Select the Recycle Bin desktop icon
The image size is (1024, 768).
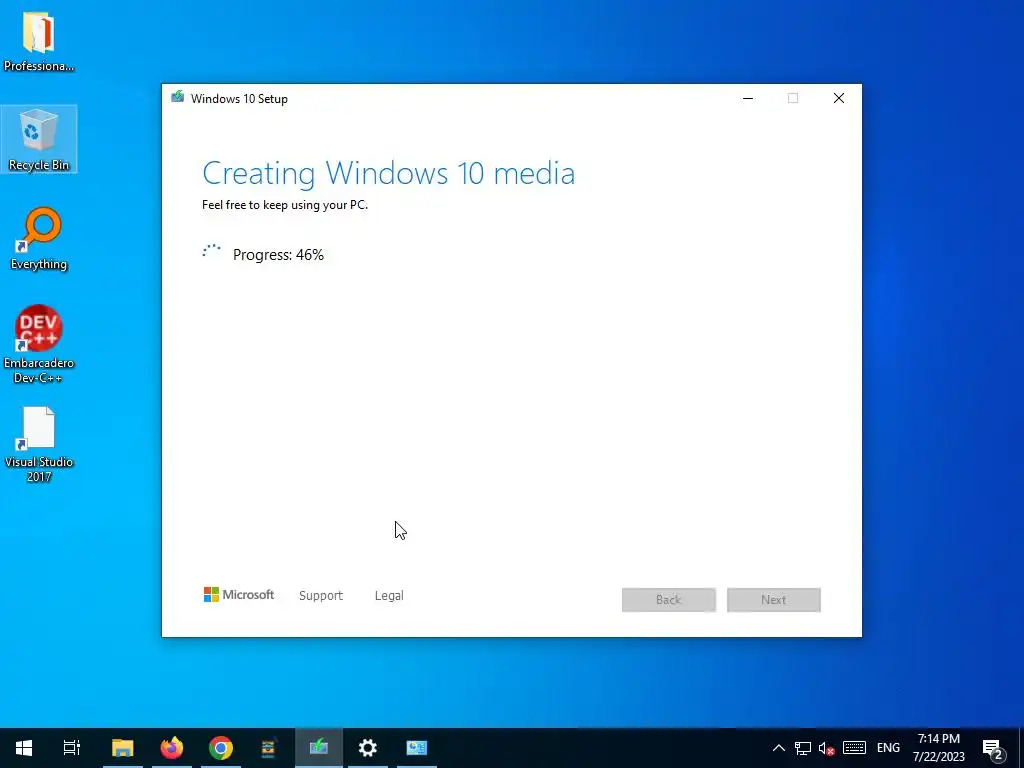(39, 139)
